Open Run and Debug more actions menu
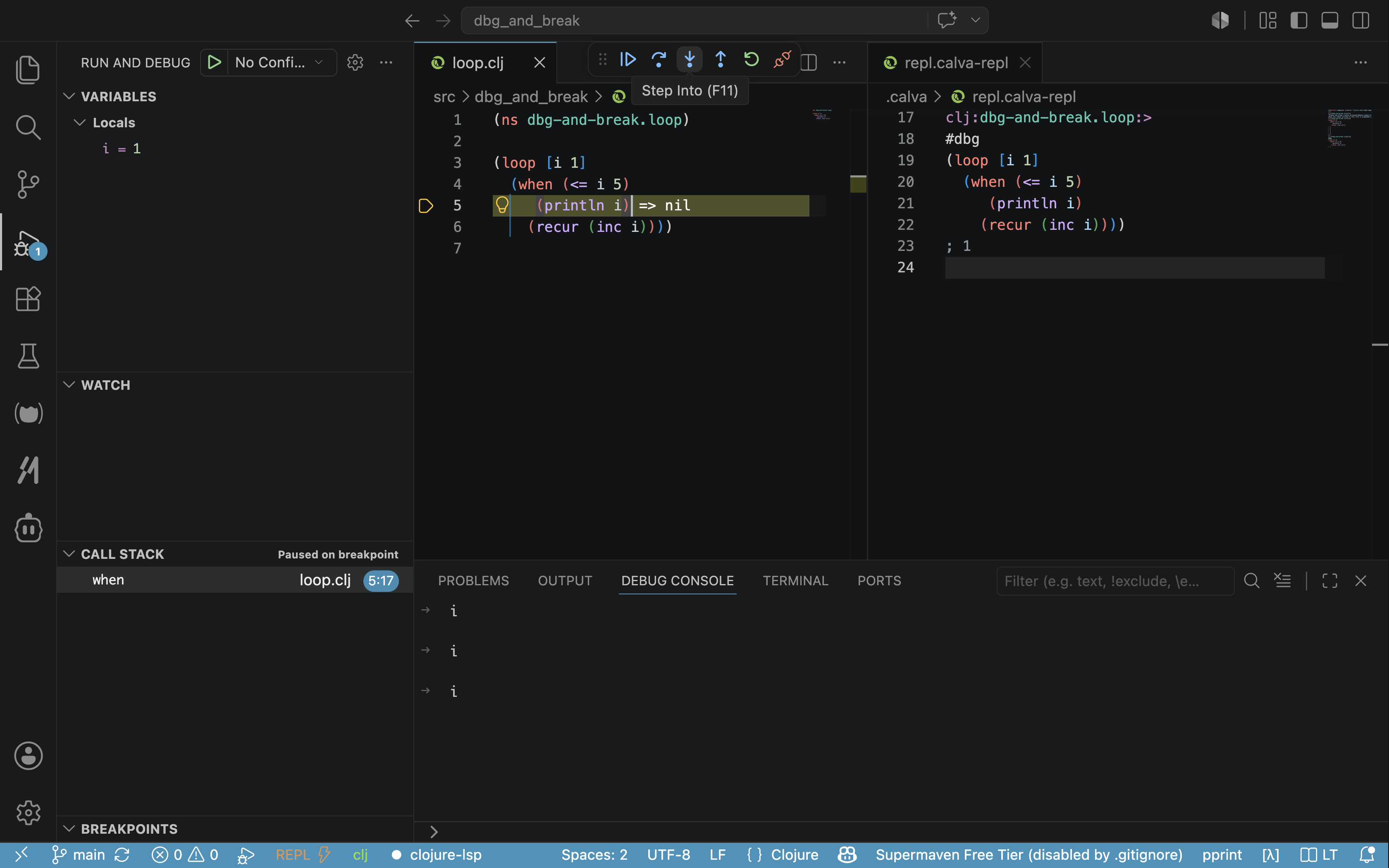 386,62
